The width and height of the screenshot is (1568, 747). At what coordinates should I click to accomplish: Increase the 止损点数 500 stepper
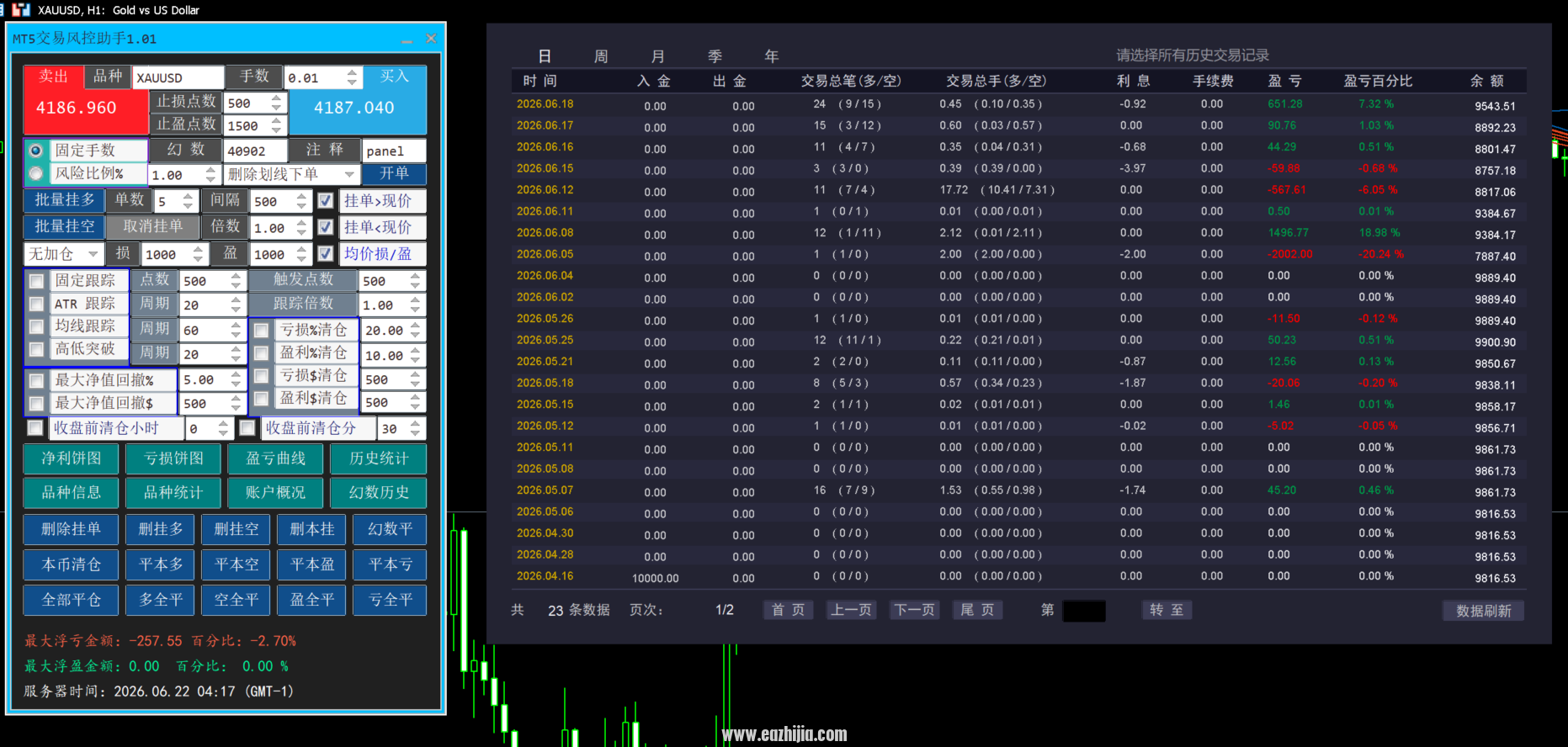click(276, 98)
